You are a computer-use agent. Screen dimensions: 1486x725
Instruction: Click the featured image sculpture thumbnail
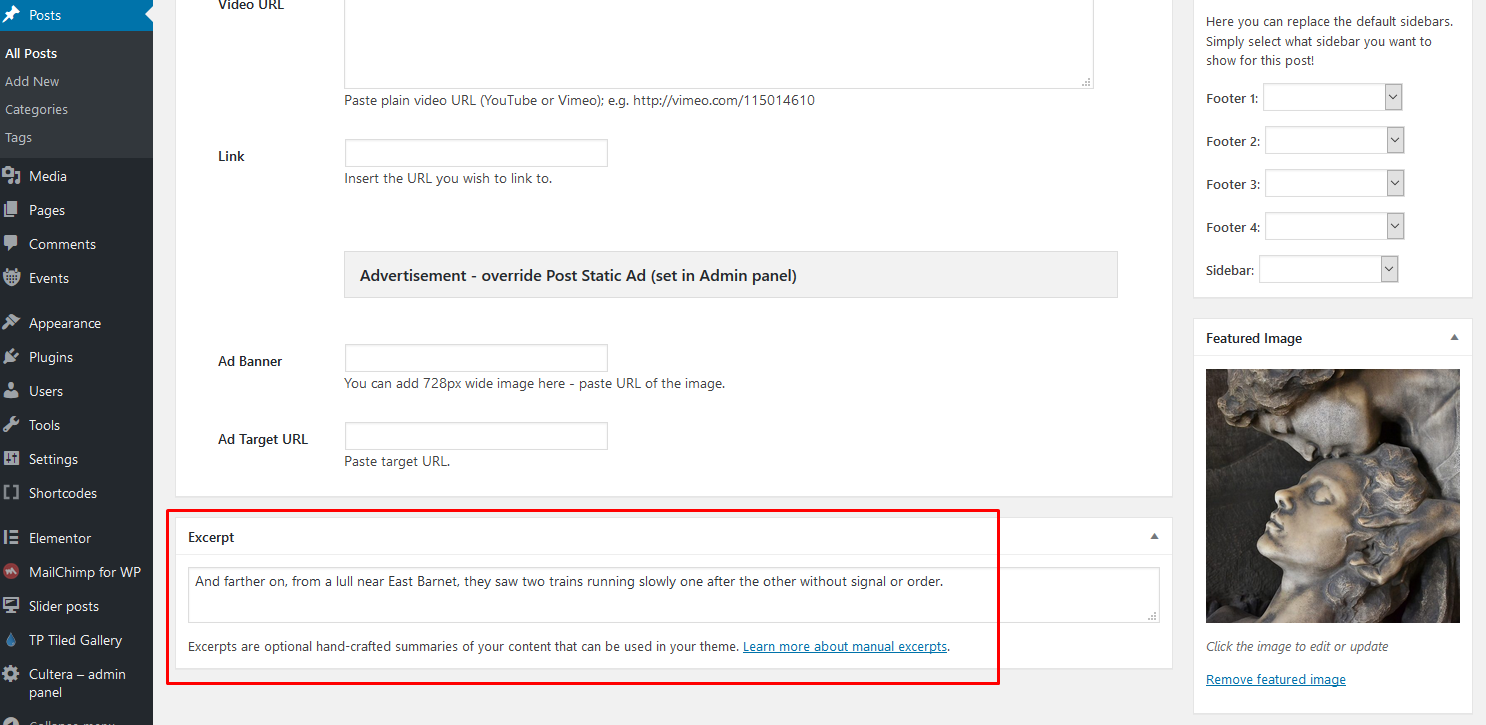1332,496
